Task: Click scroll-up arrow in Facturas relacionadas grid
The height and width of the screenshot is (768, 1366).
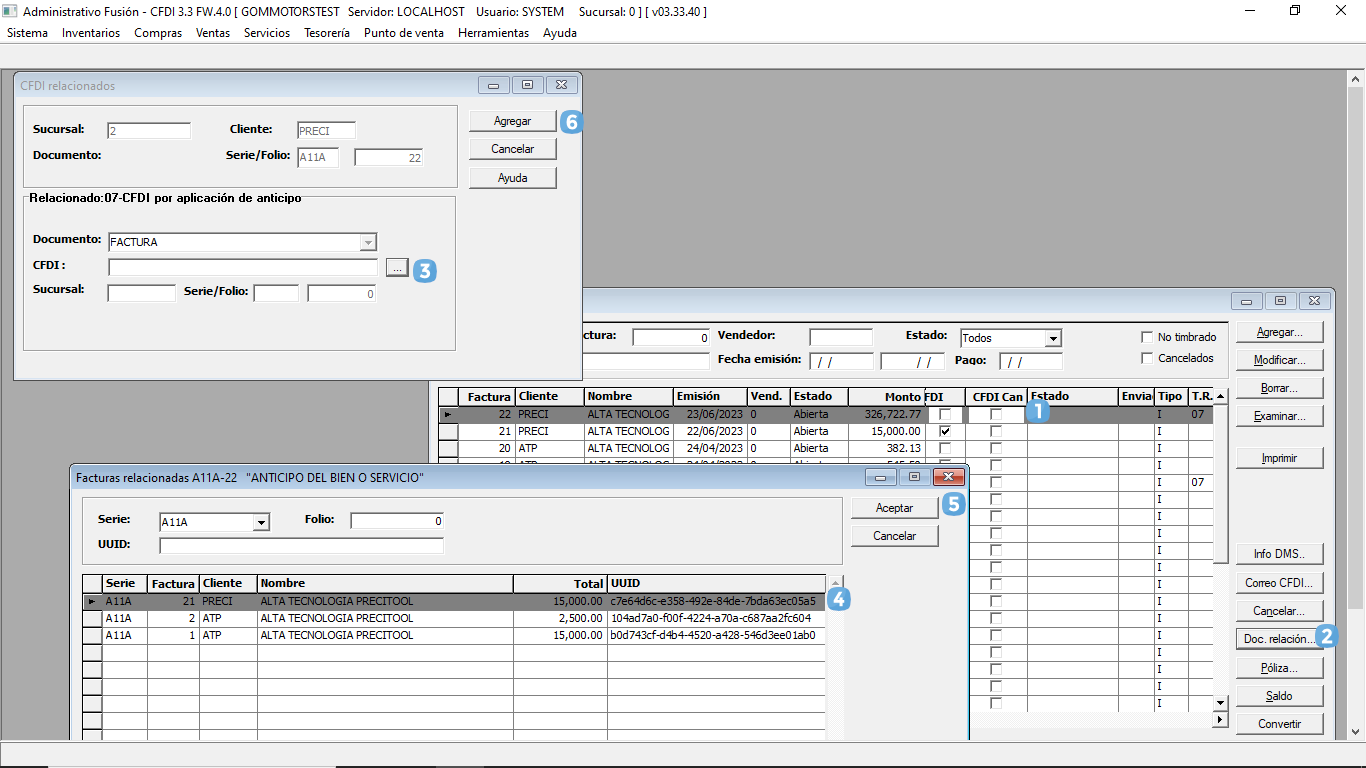Action: click(836, 582)
